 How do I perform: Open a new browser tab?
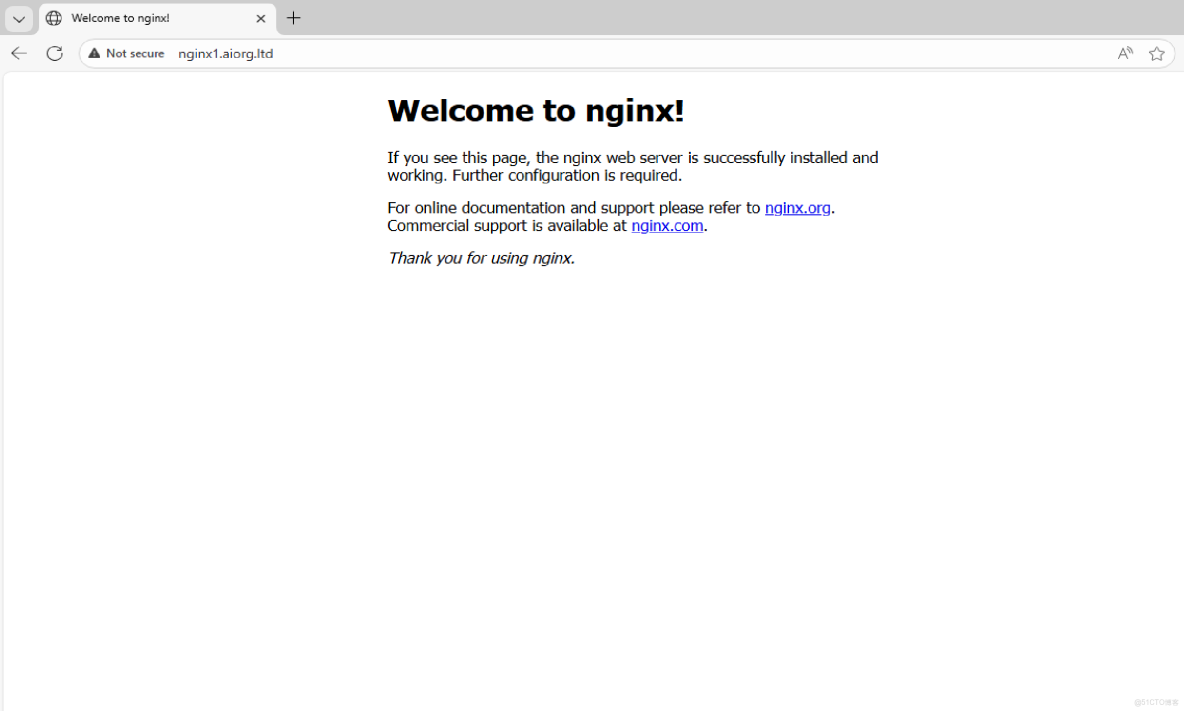(x=294, y=18)
